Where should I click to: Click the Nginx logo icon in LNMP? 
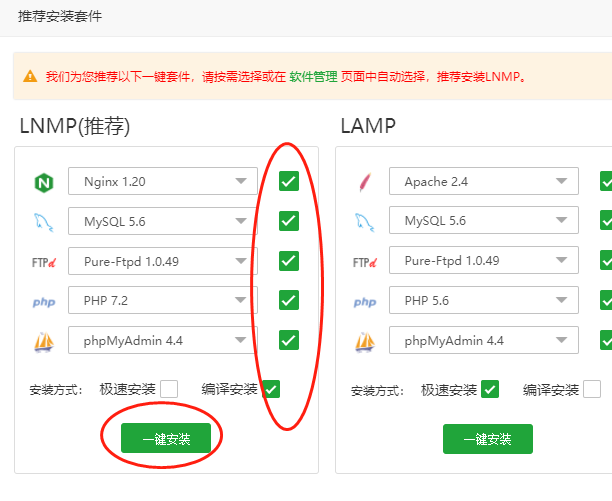[44, 183]
